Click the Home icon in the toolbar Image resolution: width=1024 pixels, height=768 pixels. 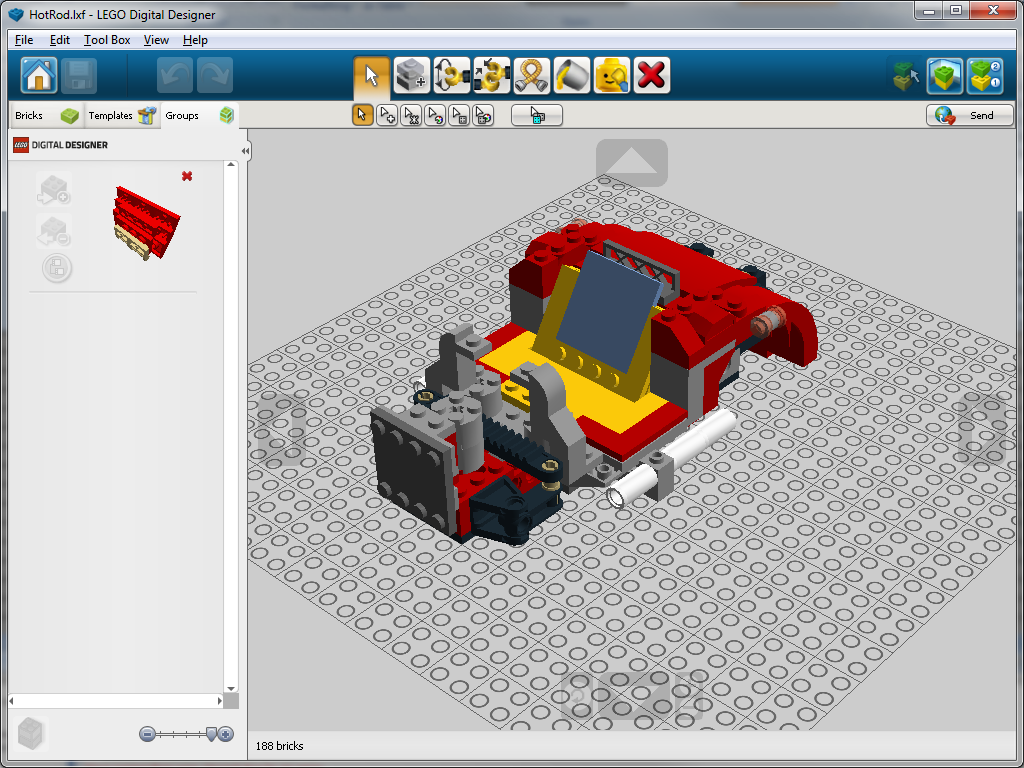click(x=39, y=76)
